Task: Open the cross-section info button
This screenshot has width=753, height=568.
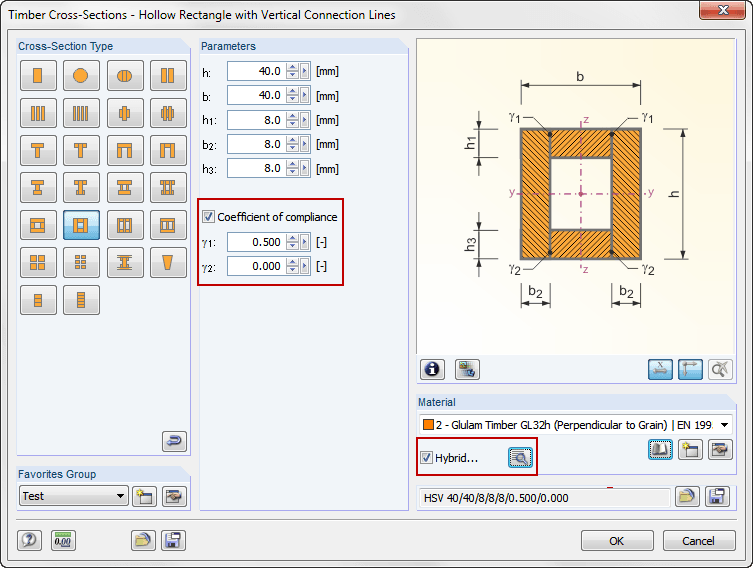Action: 432,369
